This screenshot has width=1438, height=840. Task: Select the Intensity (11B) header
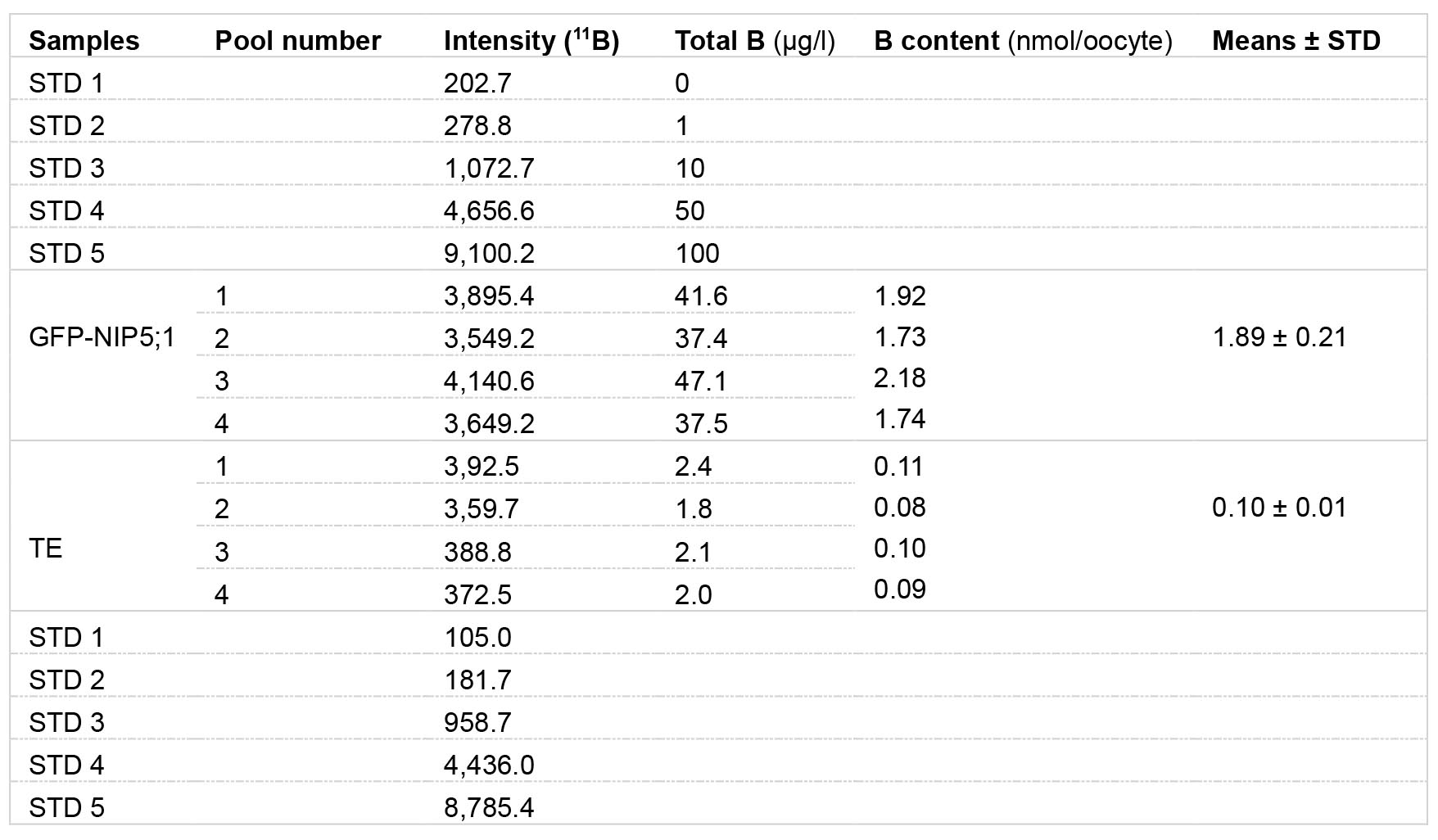tap(531, 41)
